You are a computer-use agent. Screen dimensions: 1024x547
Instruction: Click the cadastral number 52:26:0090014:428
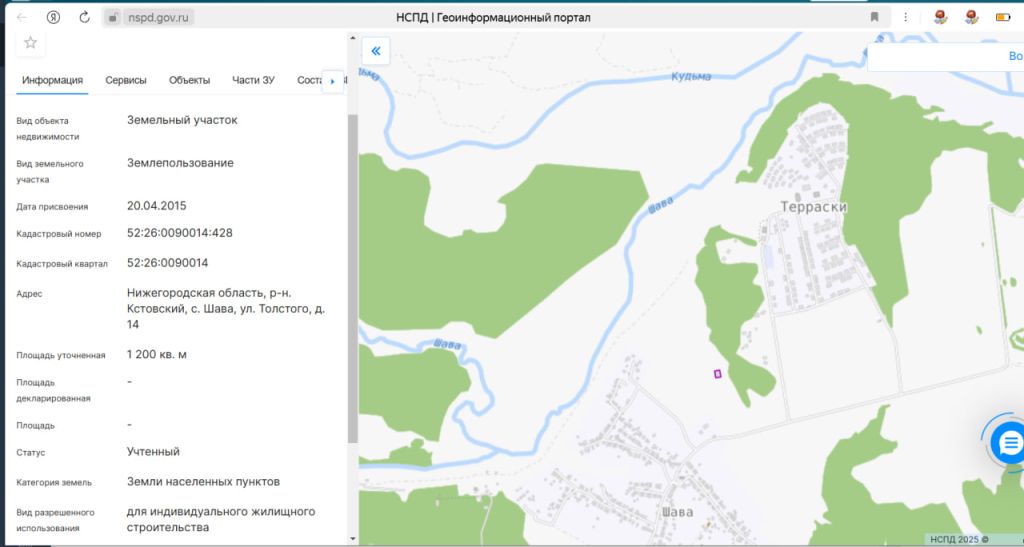(180, 233)
